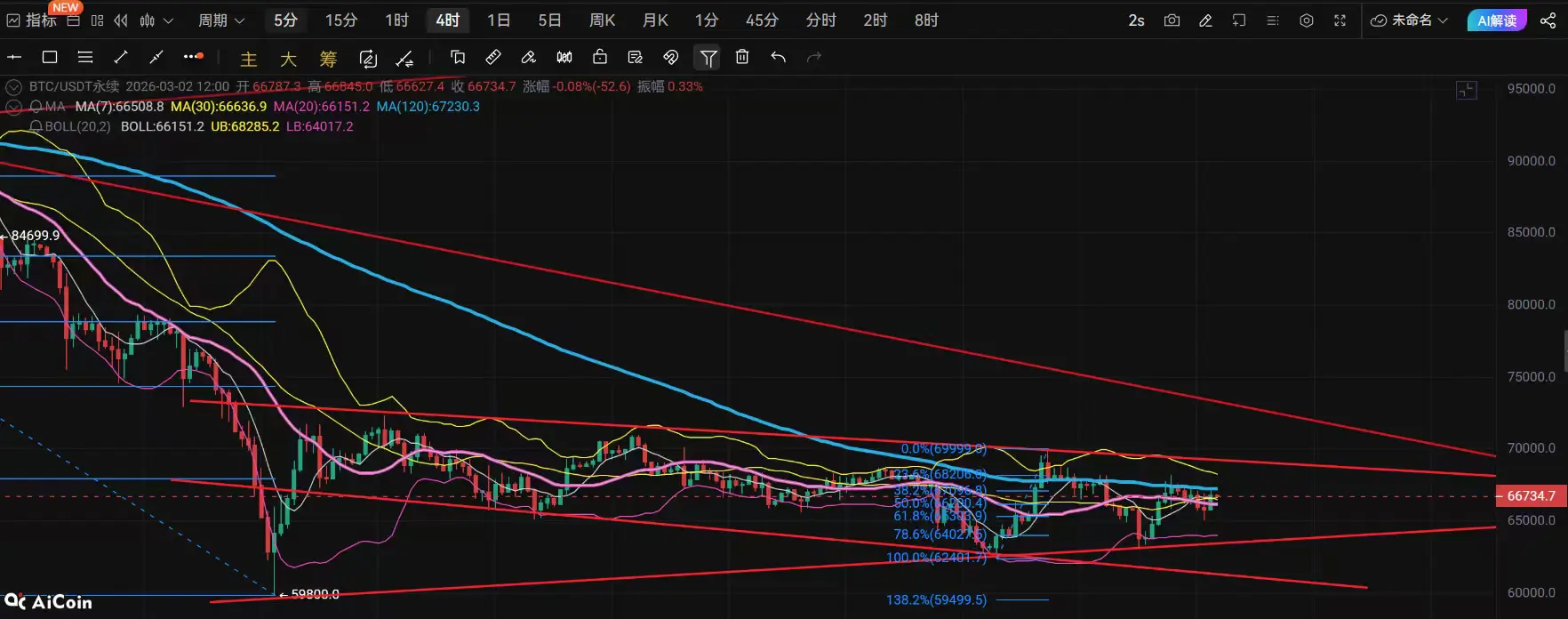Click the drawing note edit icon
This screenshot has height=619, width=1568.
[636, 57]
